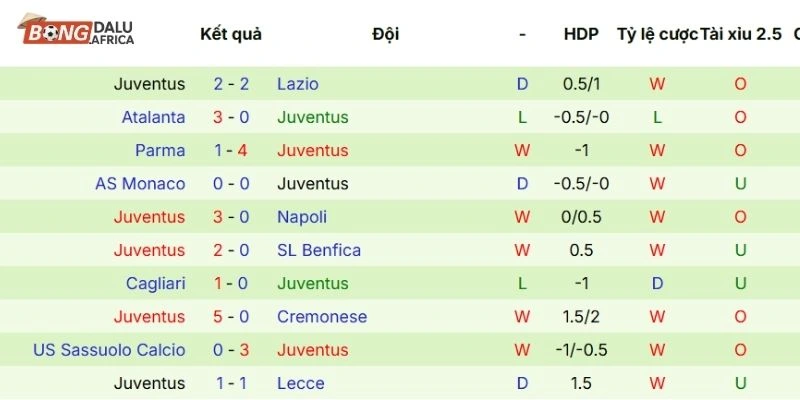Open the SL Benfica team link
The image size is (800, 400).
pyautogui.click(x=319, y=250)
